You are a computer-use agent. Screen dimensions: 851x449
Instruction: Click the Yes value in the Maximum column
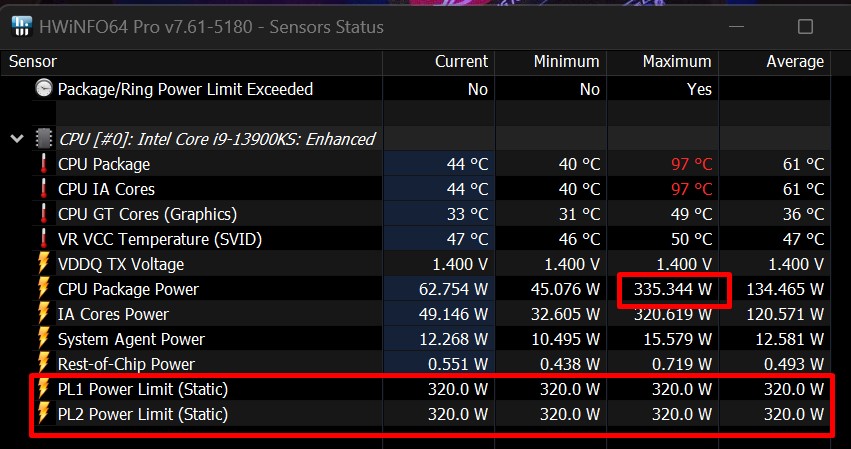click(x=699, y=89)
